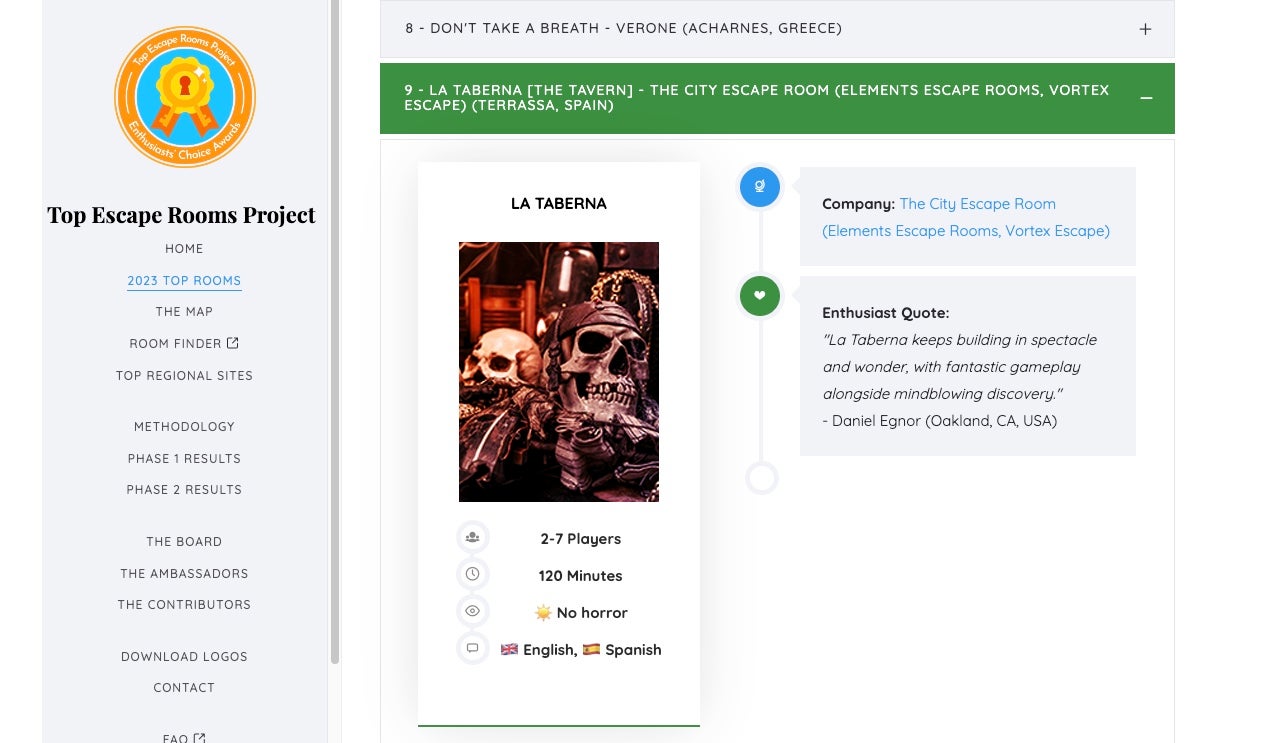
Task: Open Top Regional Sites page
Action: pyautogui.click(x=184, y=376)
